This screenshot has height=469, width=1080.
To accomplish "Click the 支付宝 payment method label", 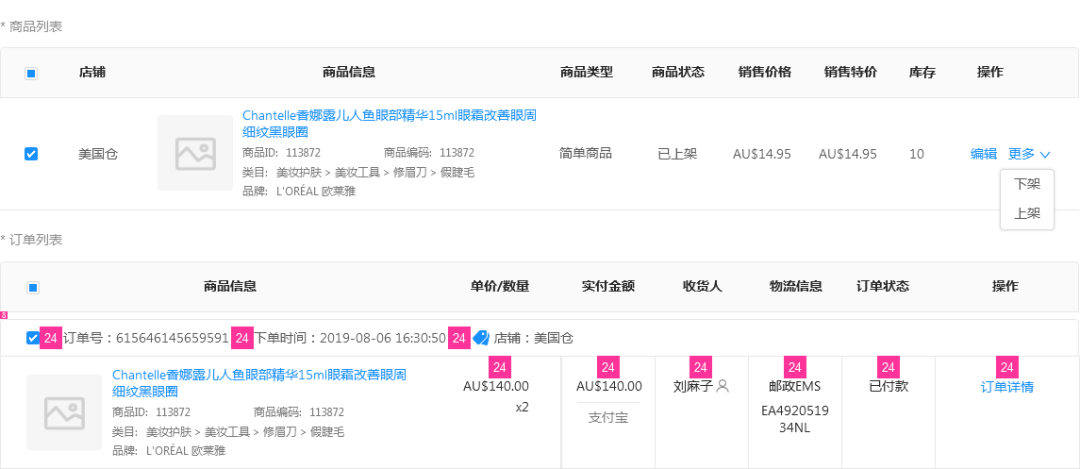I will pyautogui.click(x=608, y=417).
